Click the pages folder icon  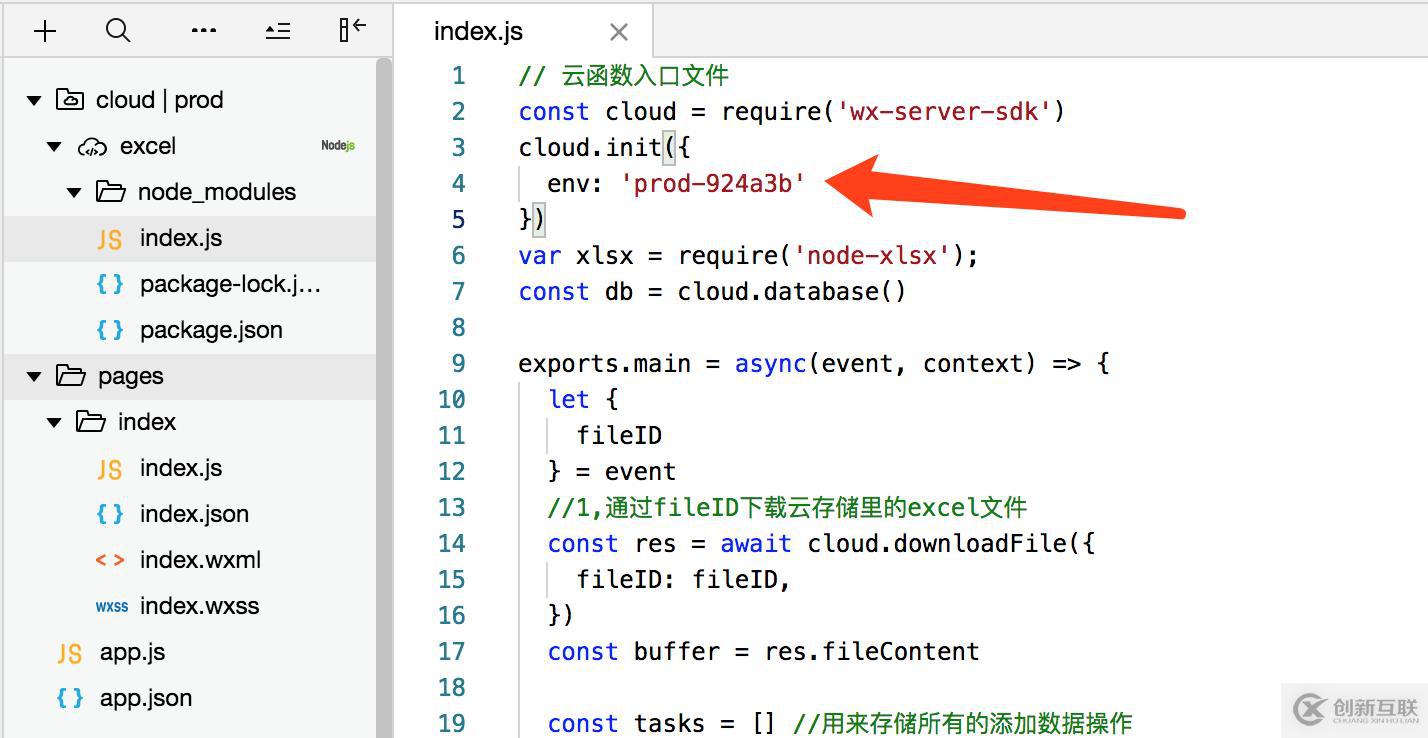[70, 375]
